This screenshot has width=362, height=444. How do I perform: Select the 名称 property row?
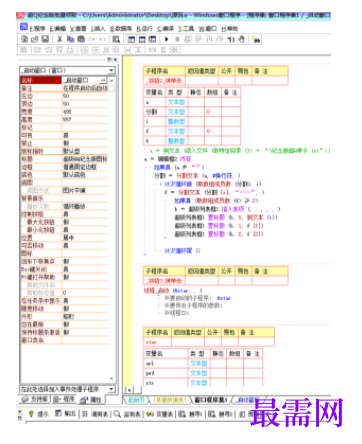[x=64, y=80]
